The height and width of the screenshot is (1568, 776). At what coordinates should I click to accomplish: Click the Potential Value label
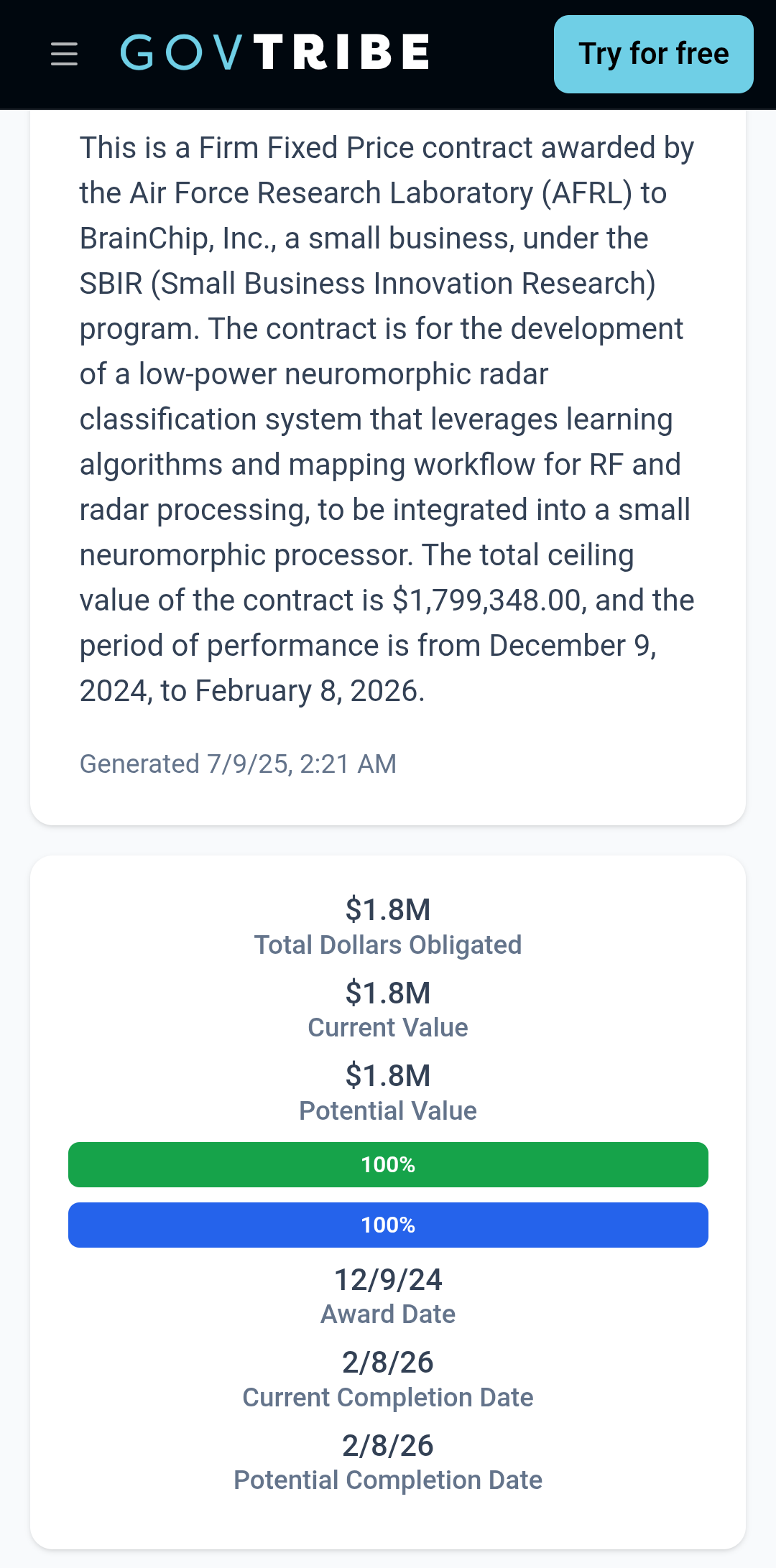388,1111
